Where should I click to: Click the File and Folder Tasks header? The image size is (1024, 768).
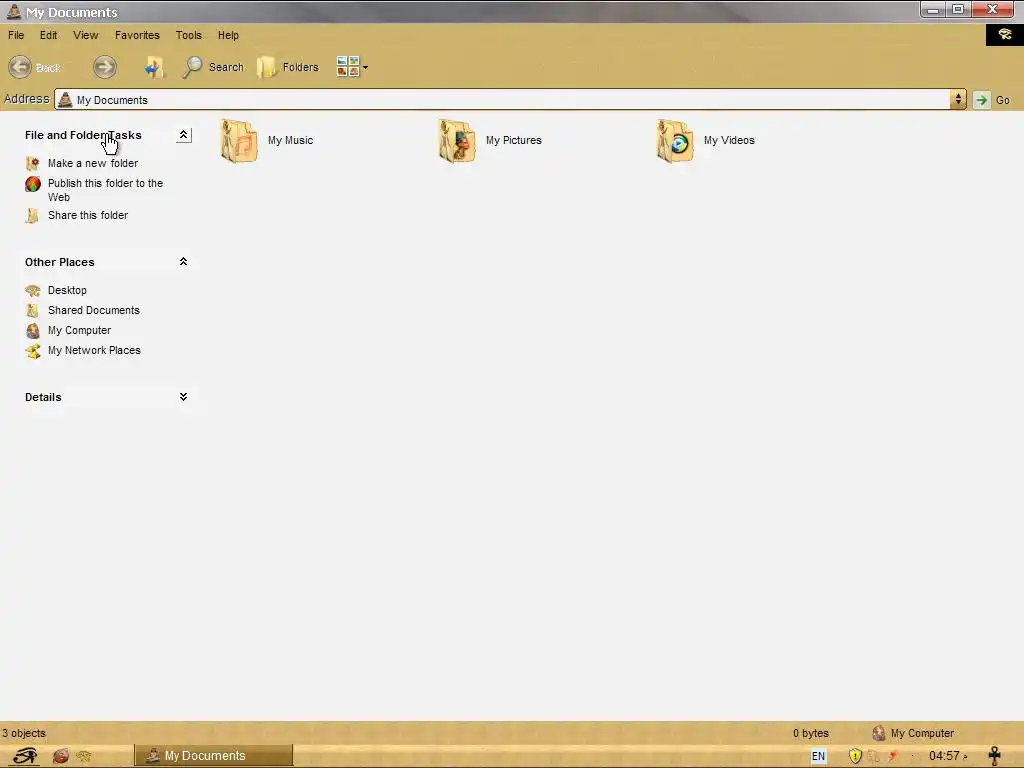coord(83,135)
